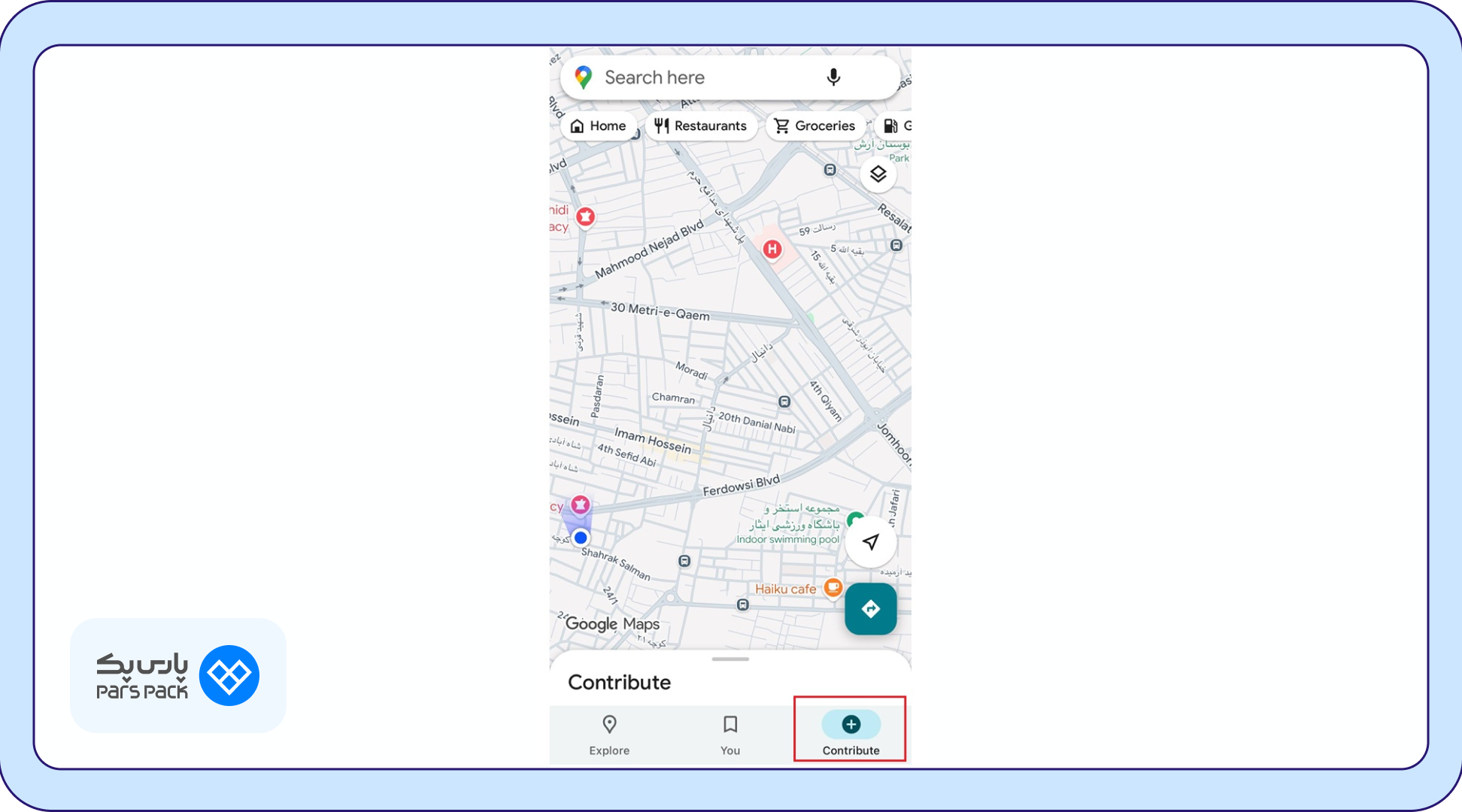Open the You tab
Viewport: 1462px width, 812px height.
click(730, 735)
